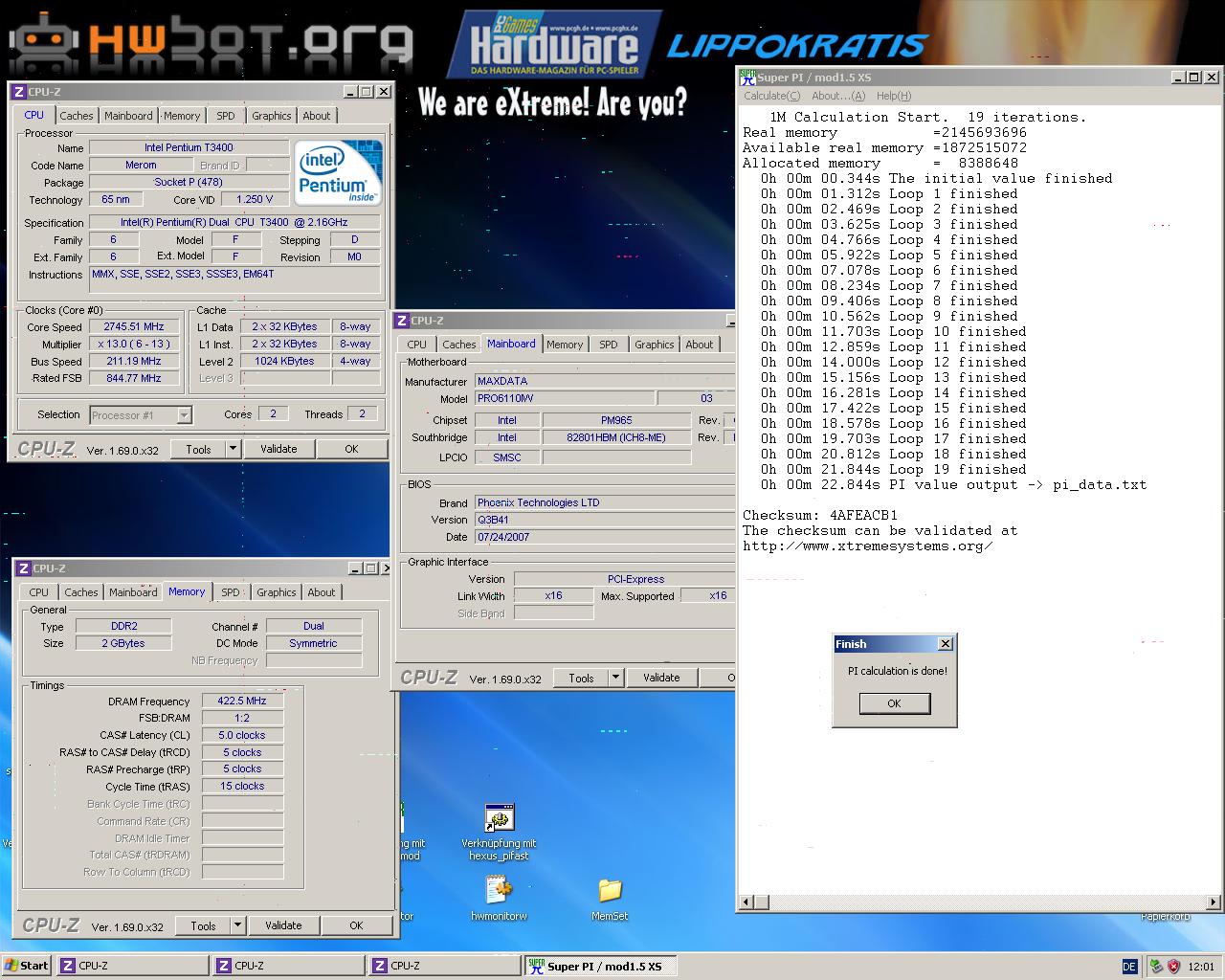Click the DE language indicator in tray
The width and height of the screenshot is (1225, 980).
1129,967
